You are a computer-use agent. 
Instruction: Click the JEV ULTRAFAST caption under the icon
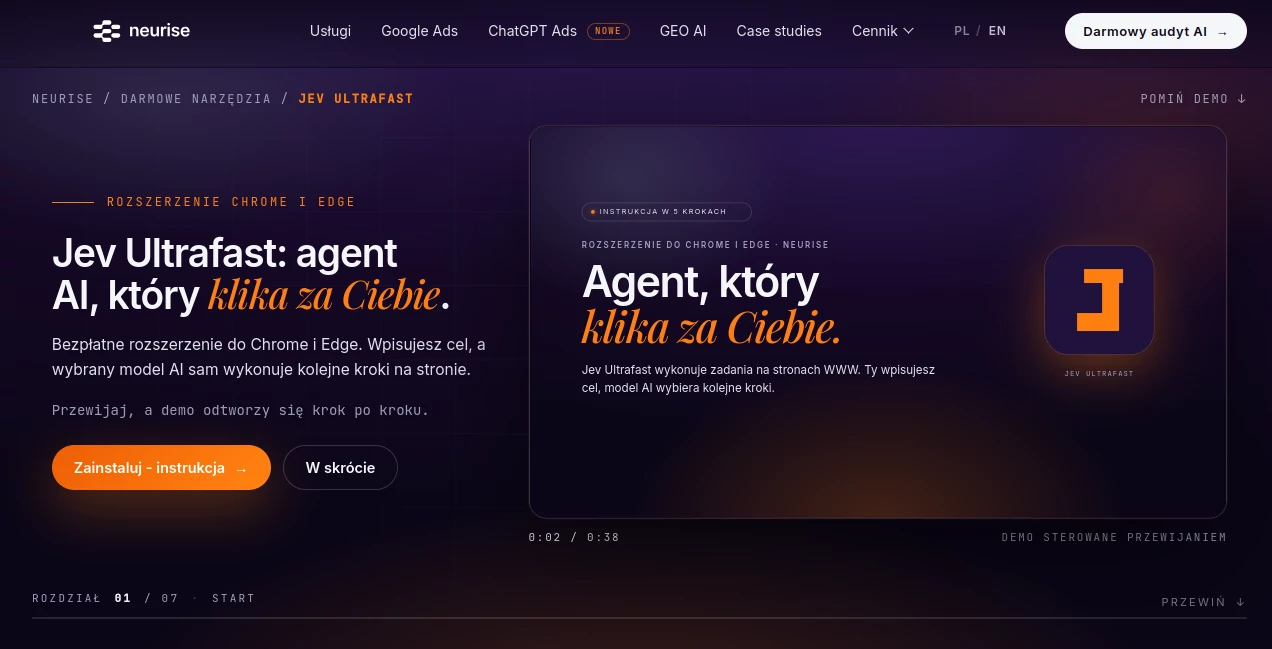(1099, 373)
